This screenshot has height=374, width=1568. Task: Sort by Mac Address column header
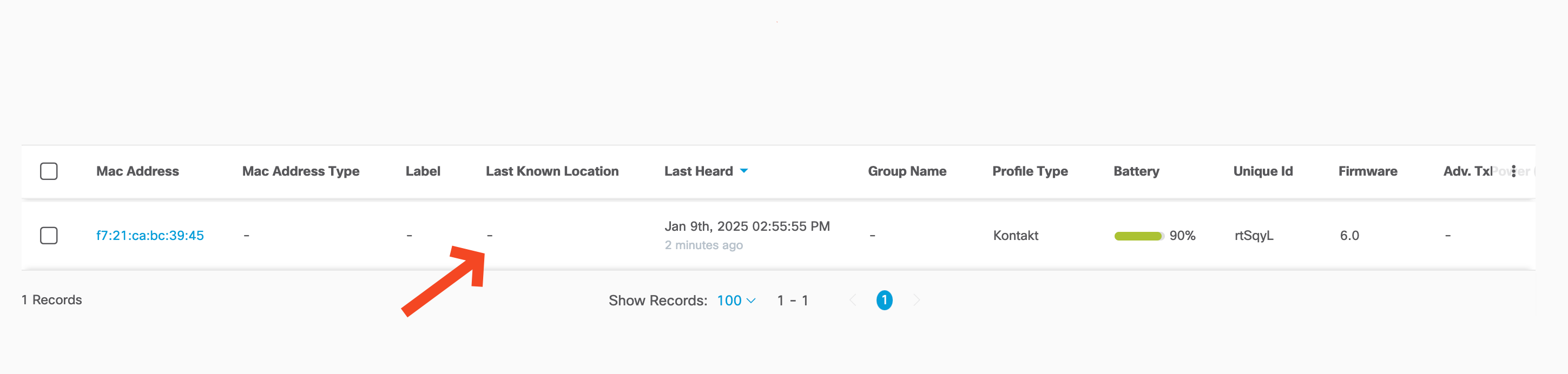pos(137,171)
